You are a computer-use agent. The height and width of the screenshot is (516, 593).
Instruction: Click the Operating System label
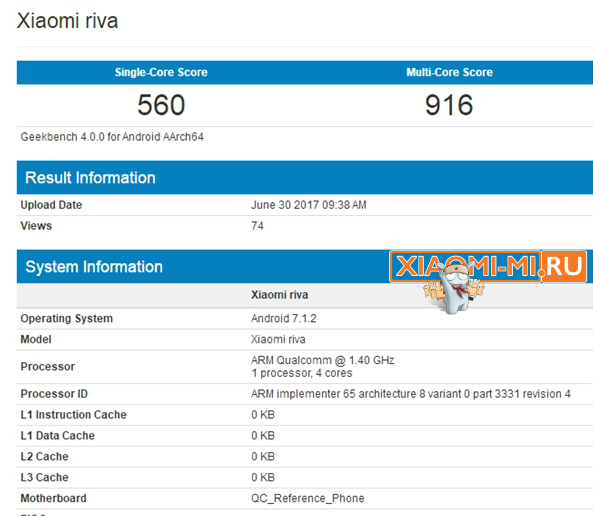tap(67, 318)
